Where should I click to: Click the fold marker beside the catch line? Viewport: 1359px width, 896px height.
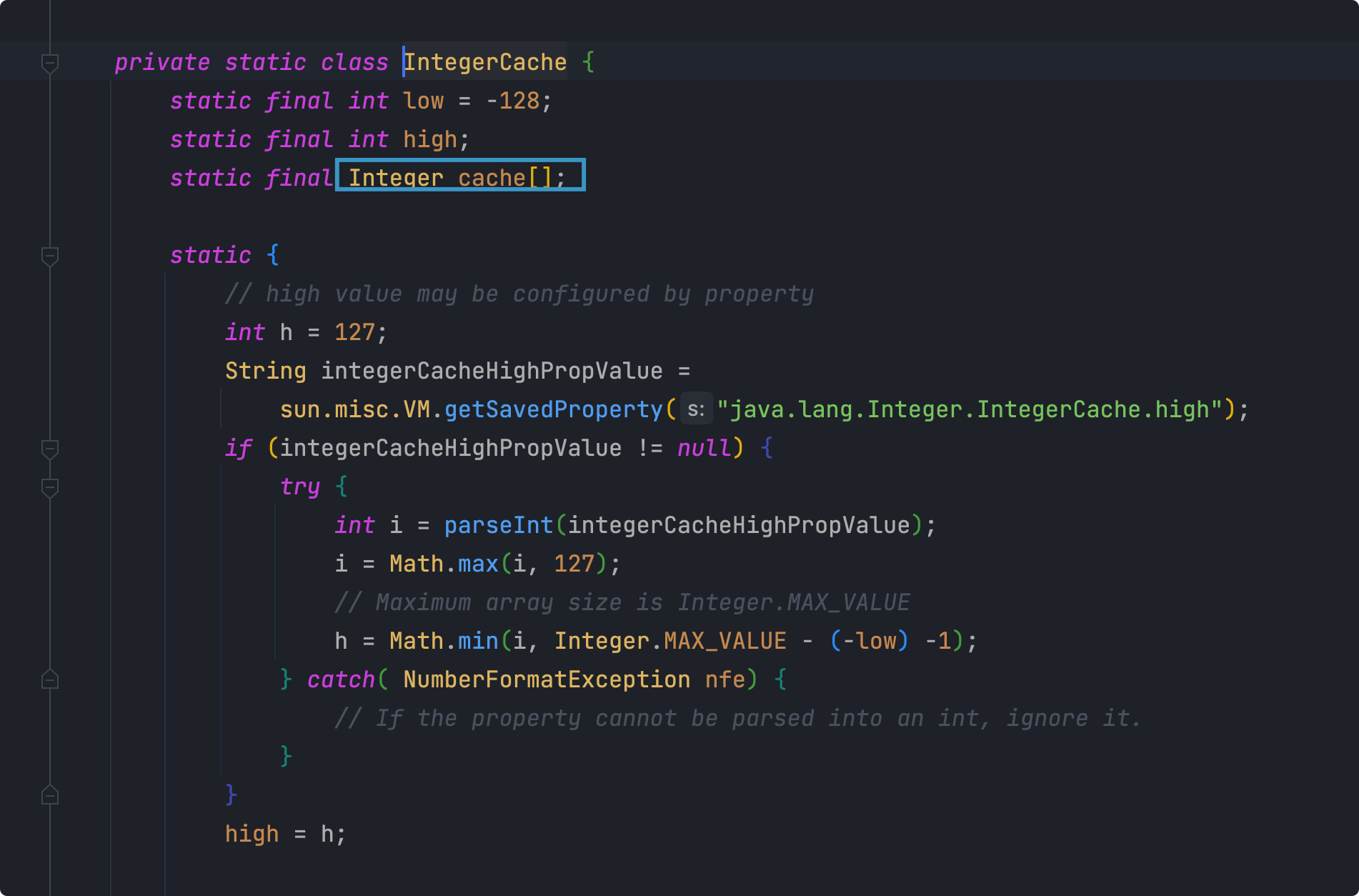[x=50, y=680]
